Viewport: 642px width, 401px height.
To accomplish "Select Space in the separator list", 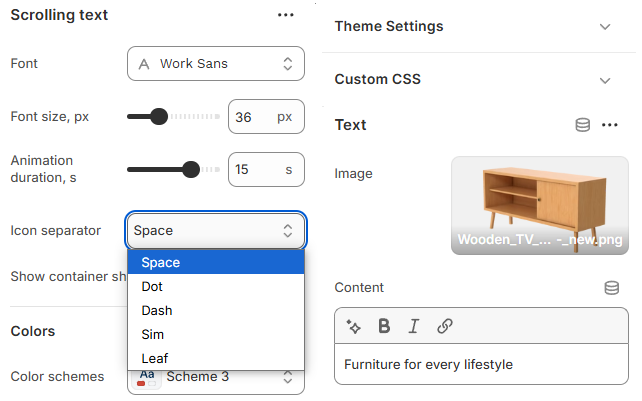I will point(216,262).
